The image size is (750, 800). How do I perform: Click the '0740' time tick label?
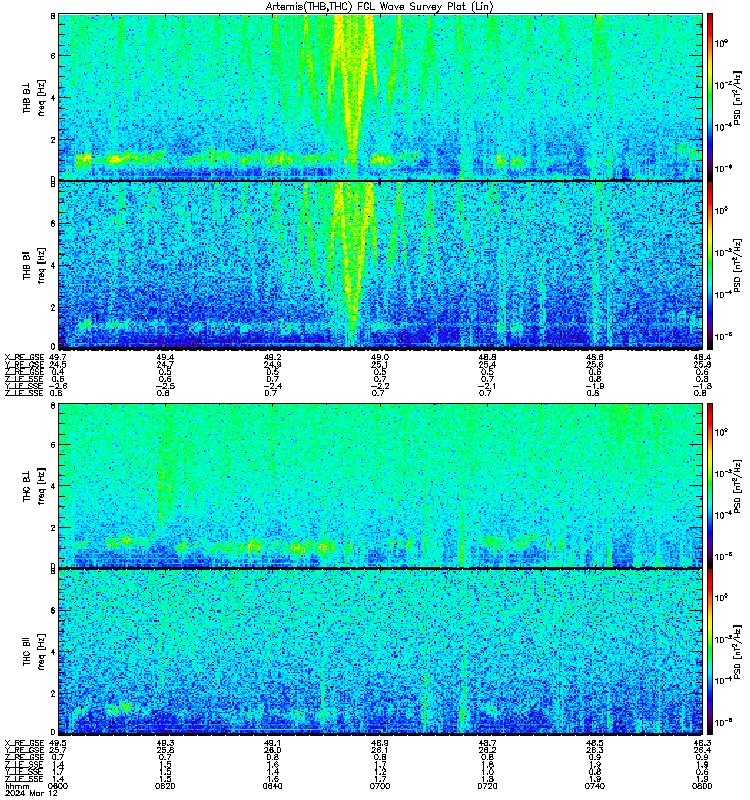595,786
